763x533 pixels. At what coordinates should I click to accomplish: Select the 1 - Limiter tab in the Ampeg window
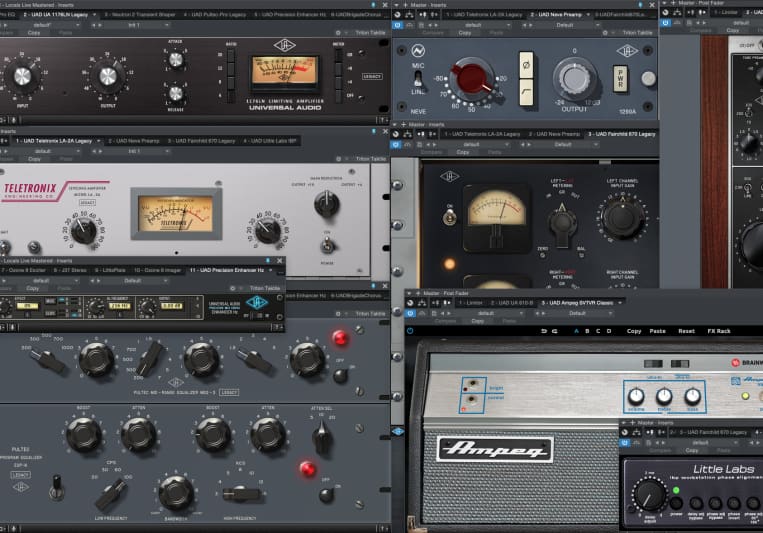[471, 303]
